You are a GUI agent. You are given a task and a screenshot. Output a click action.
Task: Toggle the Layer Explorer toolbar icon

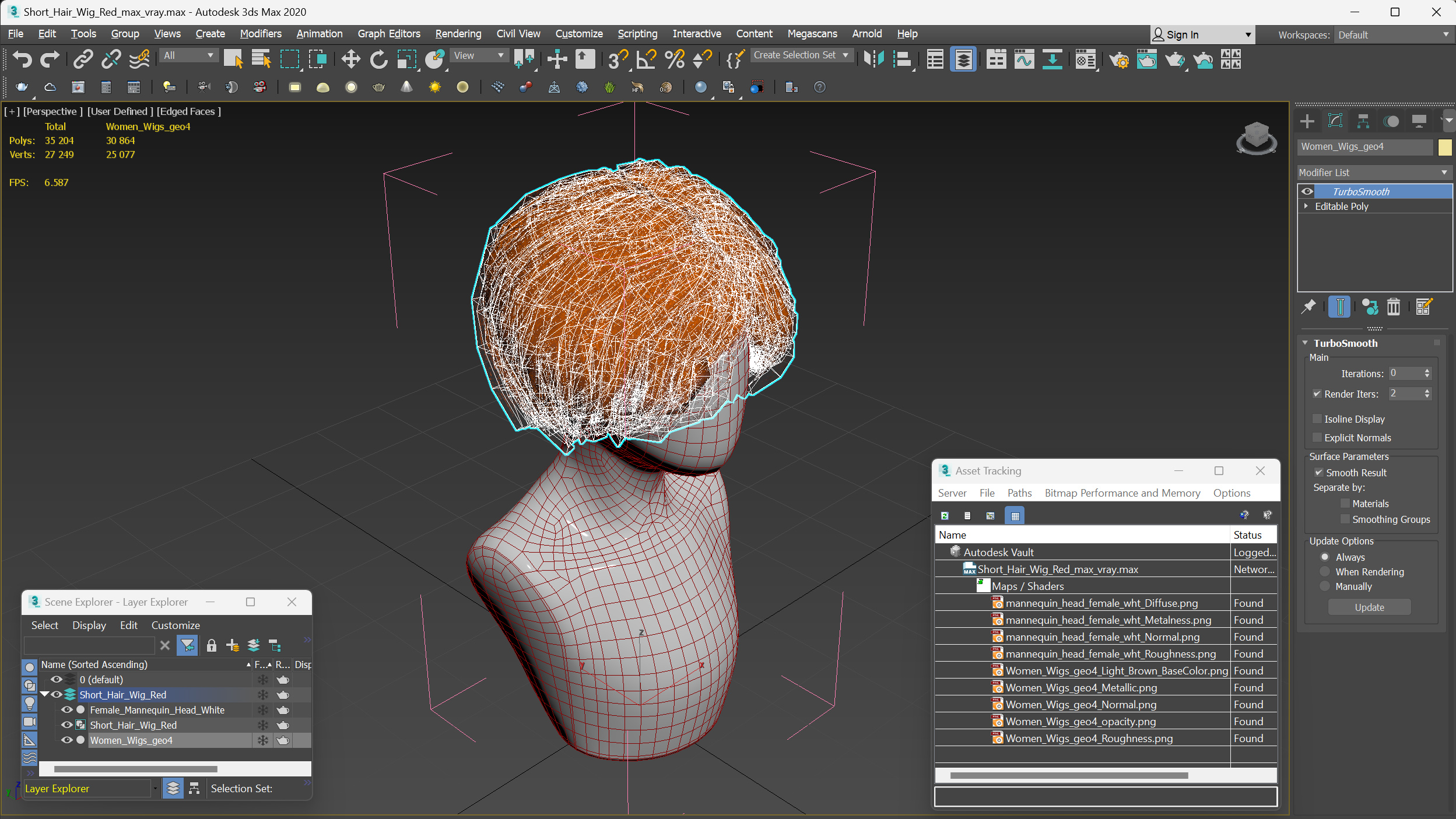[x=963, y=59]
